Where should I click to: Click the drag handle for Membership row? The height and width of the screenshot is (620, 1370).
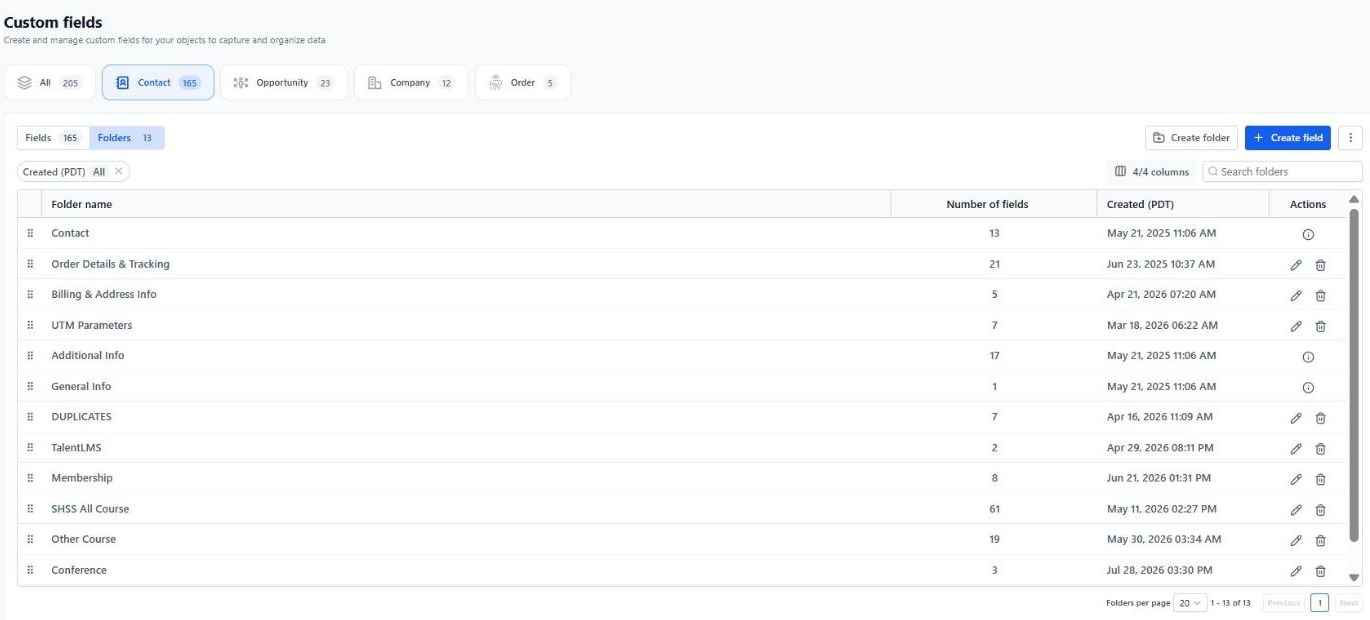[x=30, y=478]
